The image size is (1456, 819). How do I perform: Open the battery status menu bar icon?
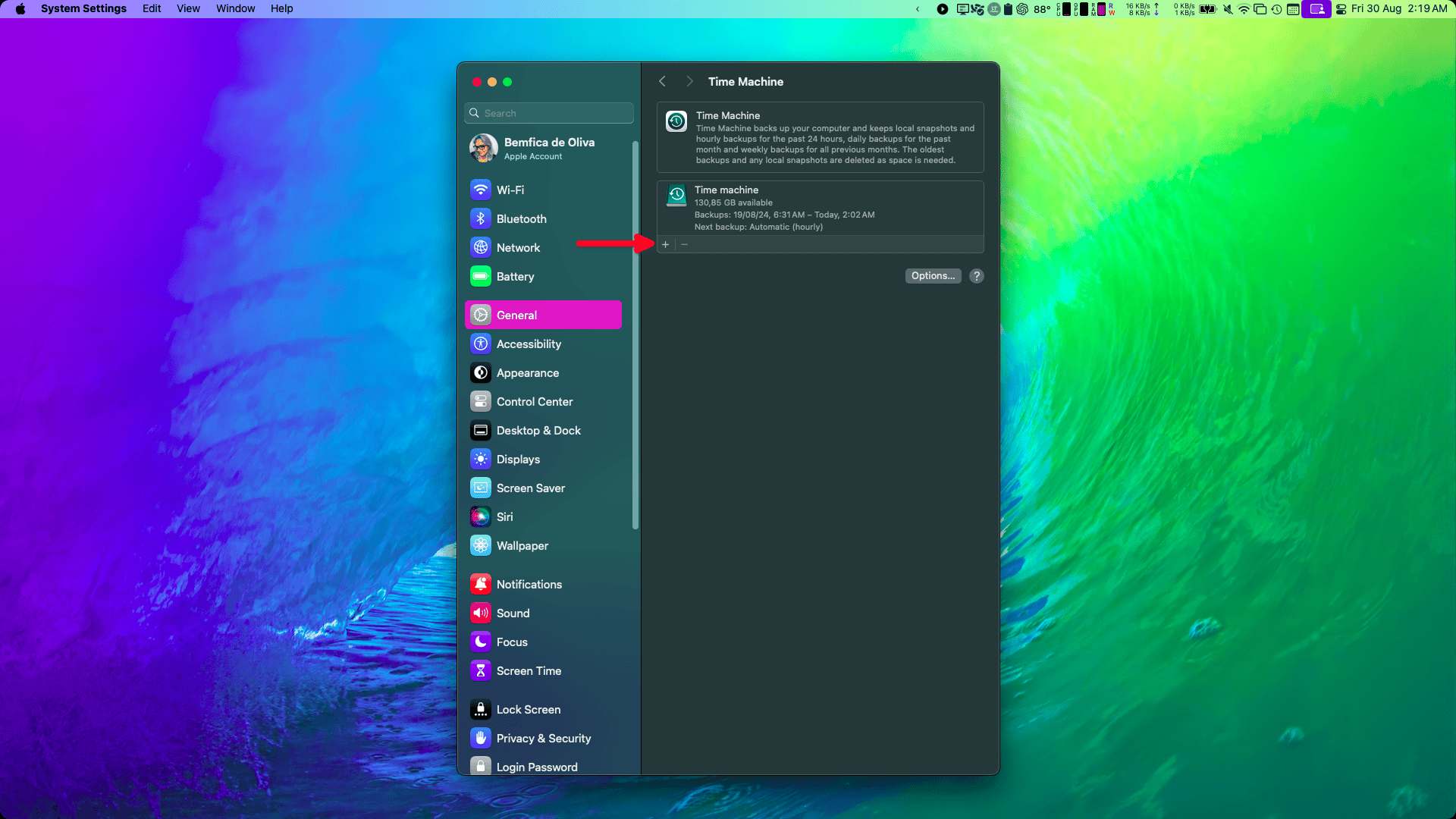[x=1208, y=9]
